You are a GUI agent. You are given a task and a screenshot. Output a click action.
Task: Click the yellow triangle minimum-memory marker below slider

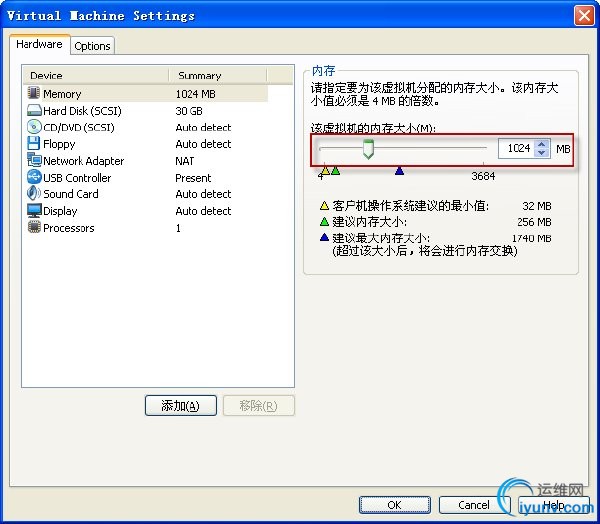(x=325, y=170)
